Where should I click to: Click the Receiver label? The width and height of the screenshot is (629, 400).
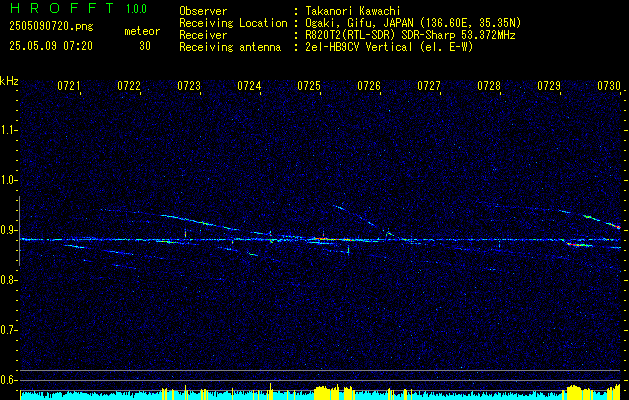tap(203, 35)
